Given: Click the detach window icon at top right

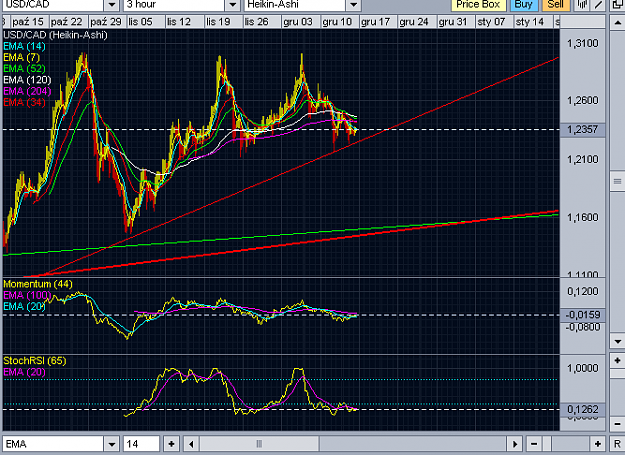Looking at the screenshot, I should point(617,4).
